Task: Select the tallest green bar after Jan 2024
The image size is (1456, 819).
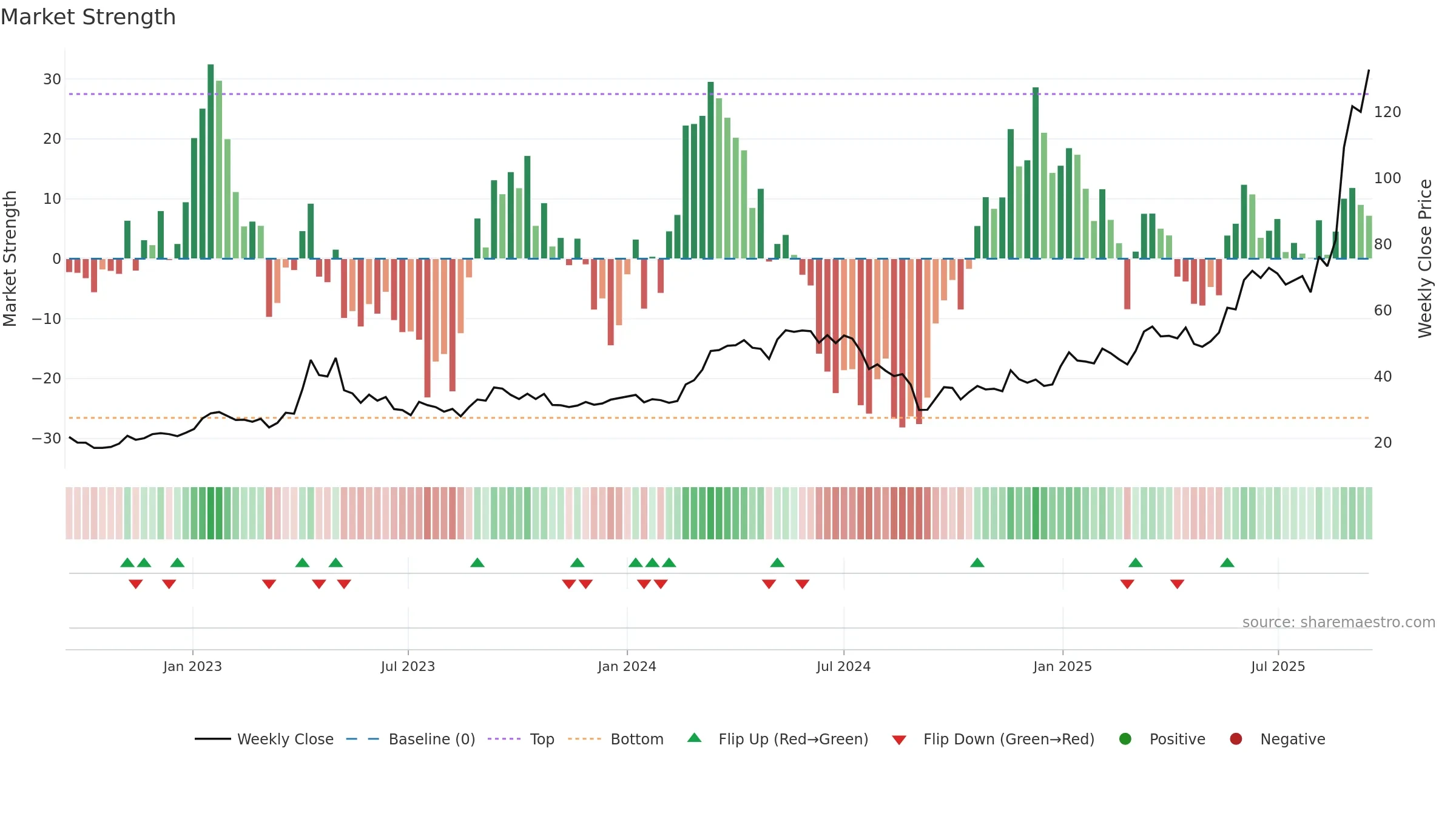Action: pos(710,170)
